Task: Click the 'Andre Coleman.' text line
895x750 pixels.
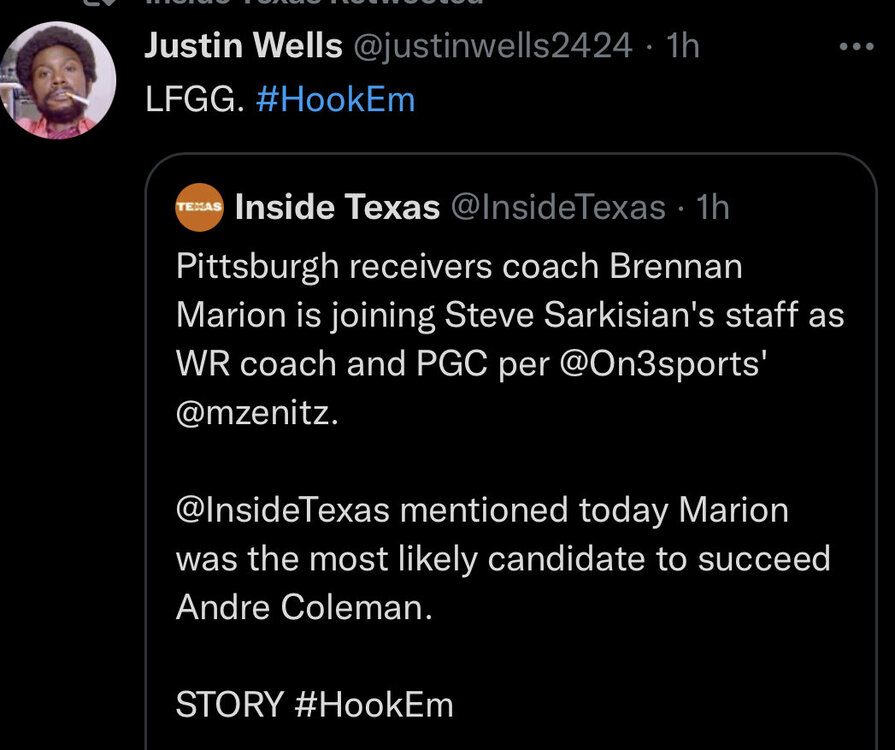Action: tap(304, 607)
